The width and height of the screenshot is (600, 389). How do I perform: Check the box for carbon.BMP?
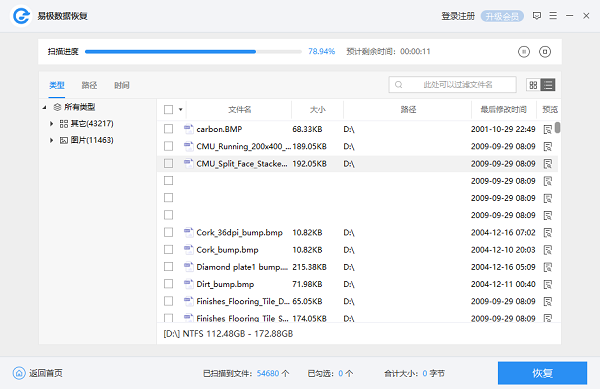[x=168, y=129]
